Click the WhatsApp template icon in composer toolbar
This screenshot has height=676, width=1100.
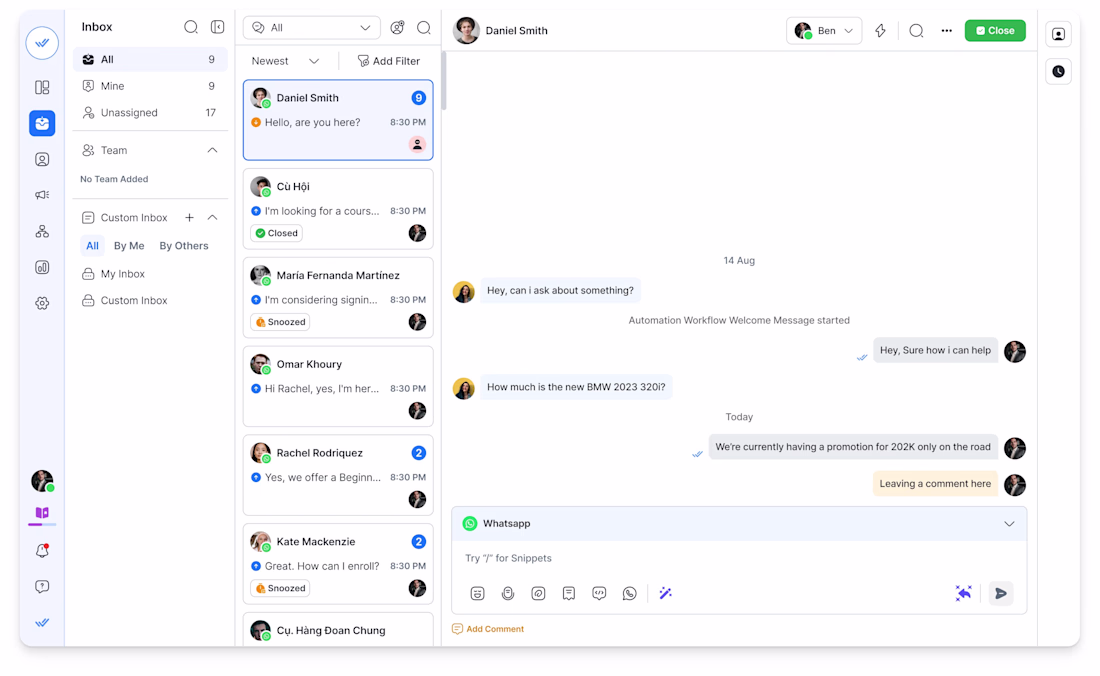pos(629,593)
